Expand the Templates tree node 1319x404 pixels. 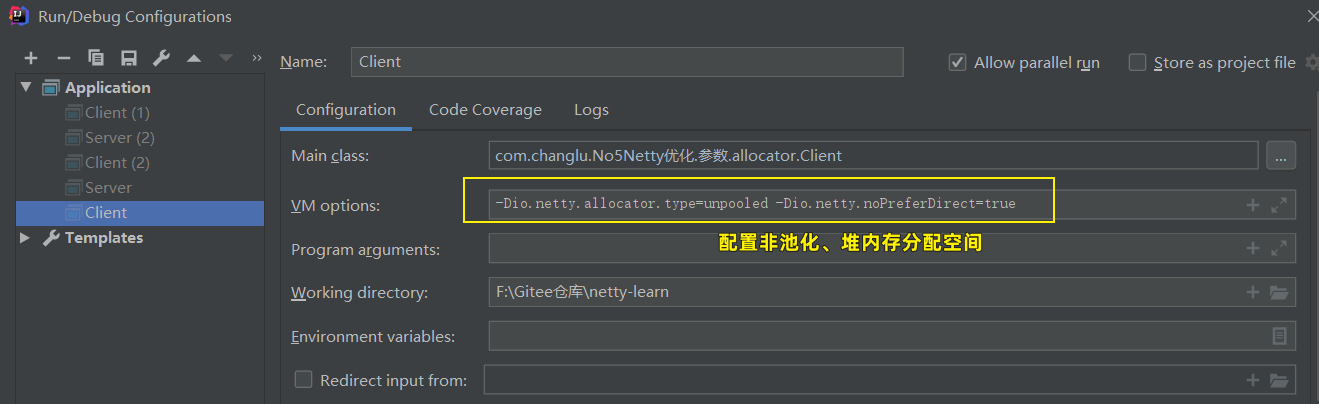26,238
